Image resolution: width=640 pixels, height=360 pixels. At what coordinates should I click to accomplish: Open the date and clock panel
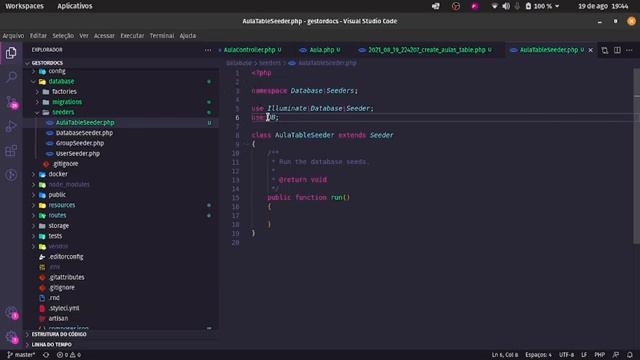pos(603,6)
